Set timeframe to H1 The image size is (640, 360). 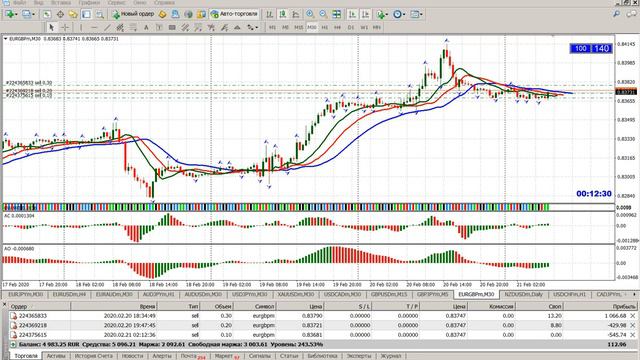pyautogui.click(x=324, y=27)
